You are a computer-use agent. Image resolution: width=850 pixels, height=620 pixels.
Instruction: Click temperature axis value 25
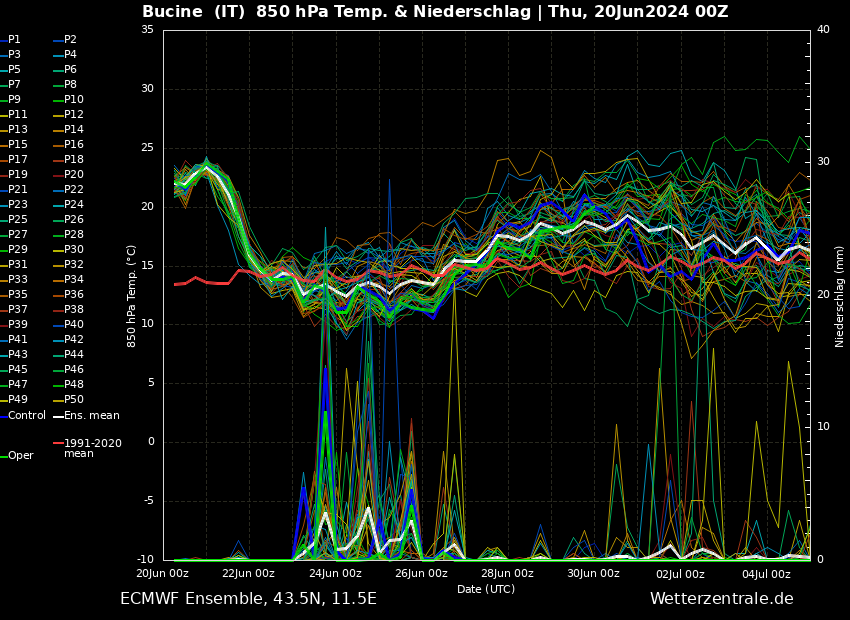(x=148, y=148)
